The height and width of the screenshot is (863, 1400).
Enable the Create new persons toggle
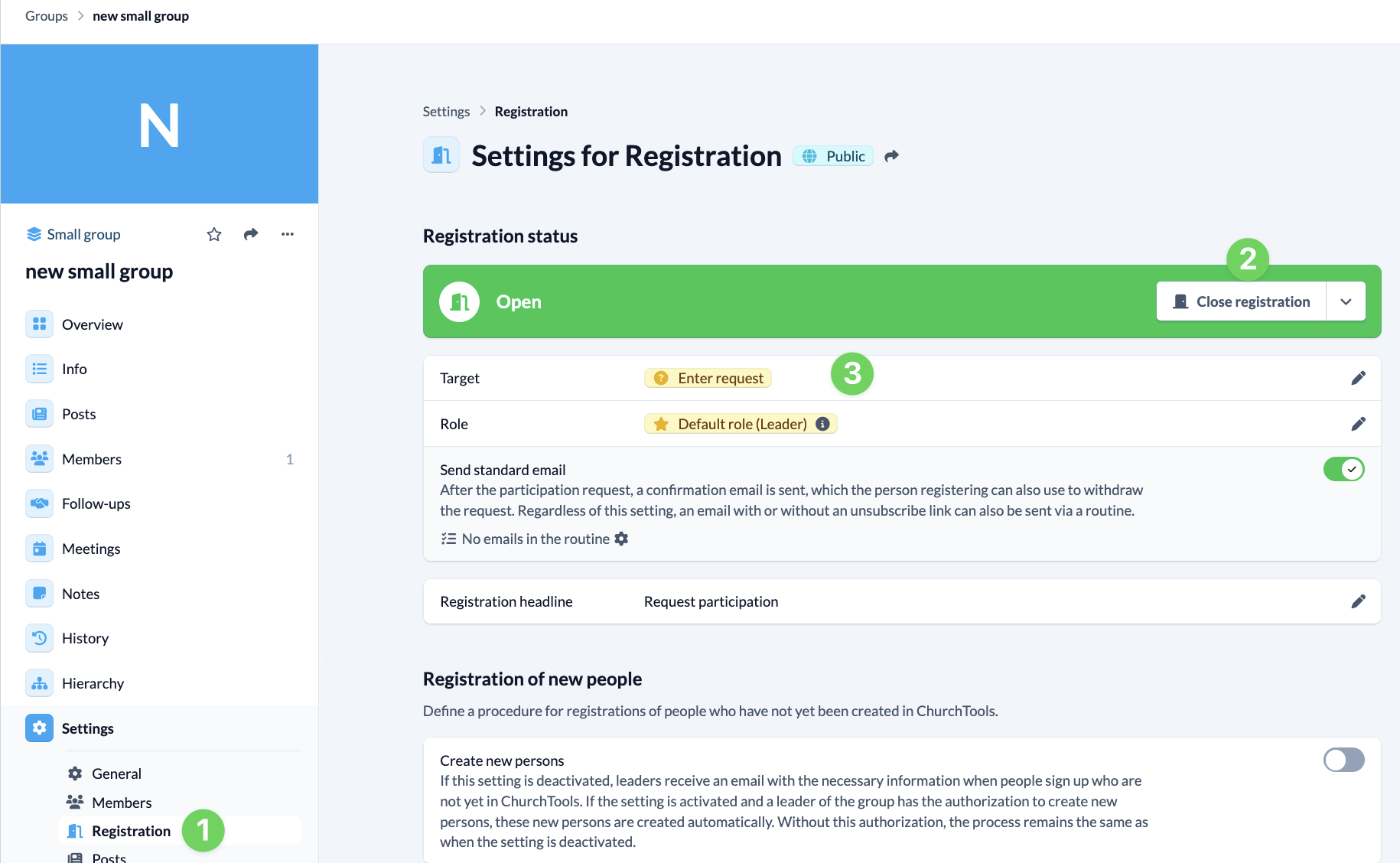click(x=1343, y=760)
